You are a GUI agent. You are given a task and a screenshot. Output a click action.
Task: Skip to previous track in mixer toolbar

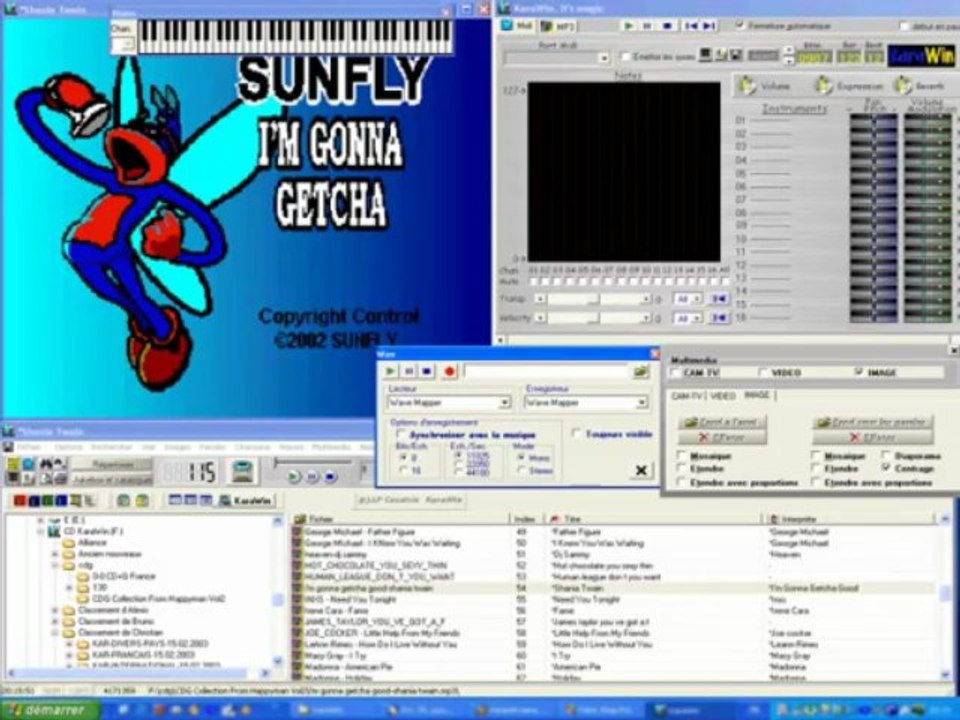(691, 26)
